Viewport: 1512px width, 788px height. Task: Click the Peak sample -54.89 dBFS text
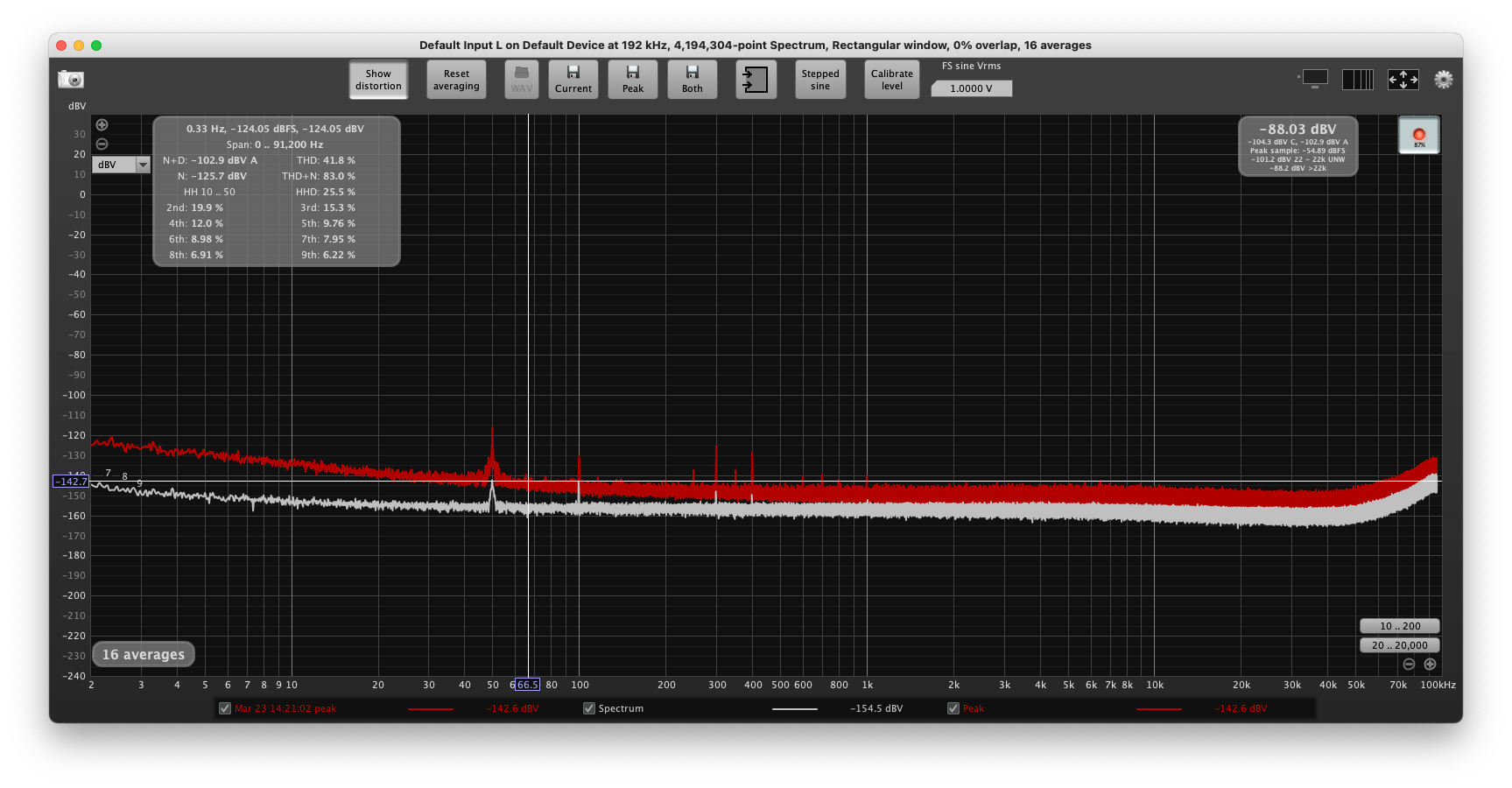(1298, 151)
